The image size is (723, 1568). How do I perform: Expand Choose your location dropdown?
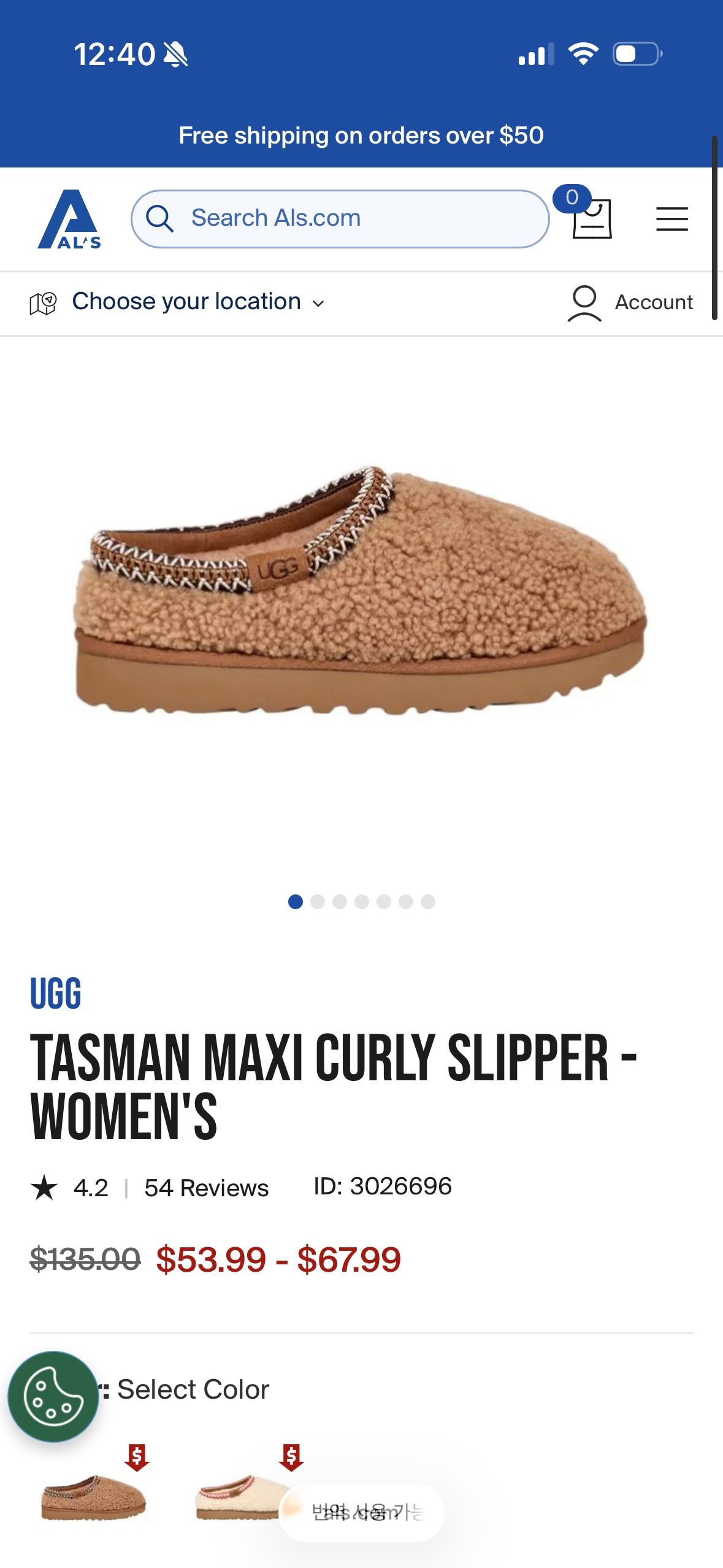click(199, 302)
